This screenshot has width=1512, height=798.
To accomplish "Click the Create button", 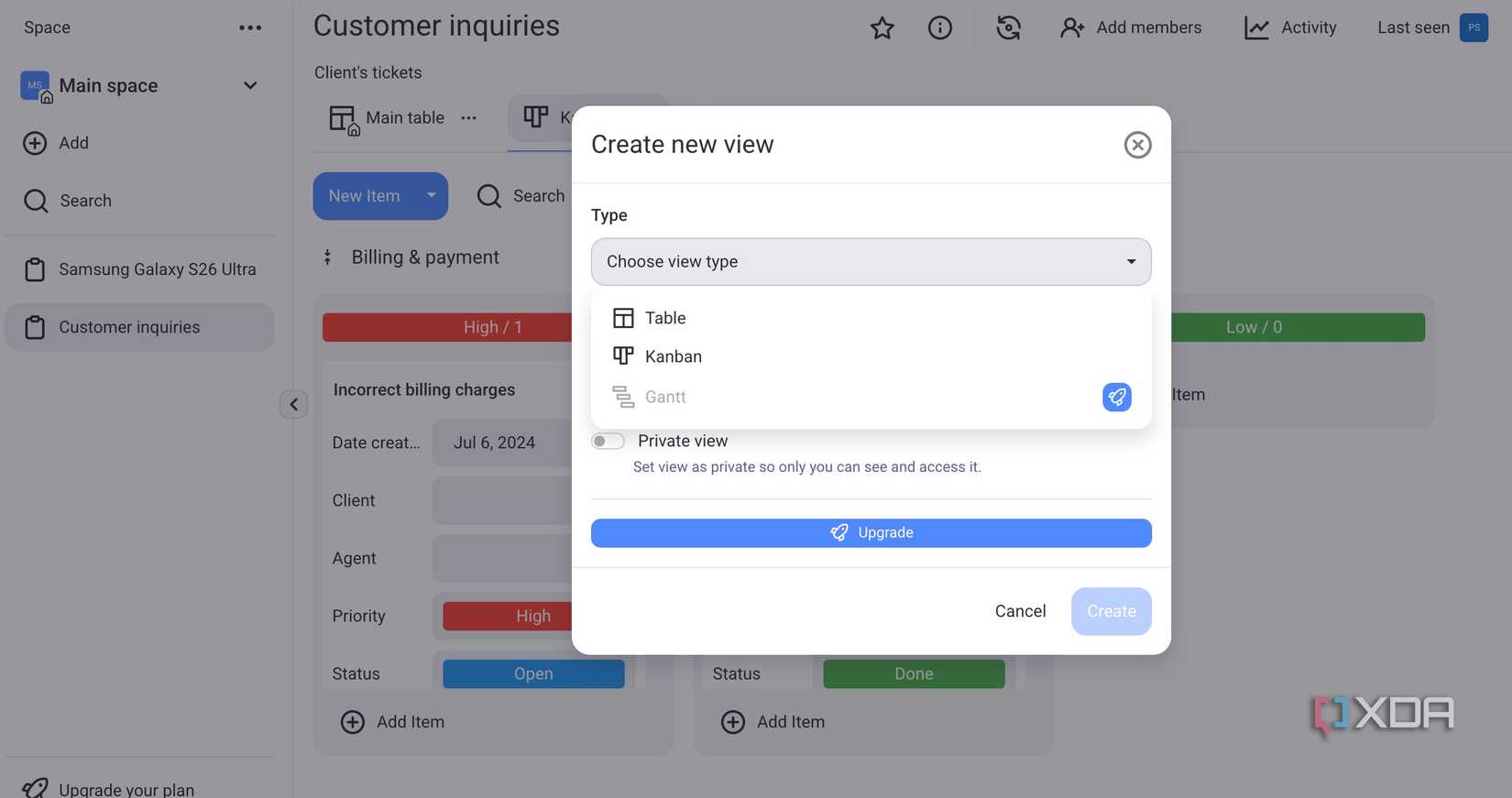I will tap(1112, 611).
